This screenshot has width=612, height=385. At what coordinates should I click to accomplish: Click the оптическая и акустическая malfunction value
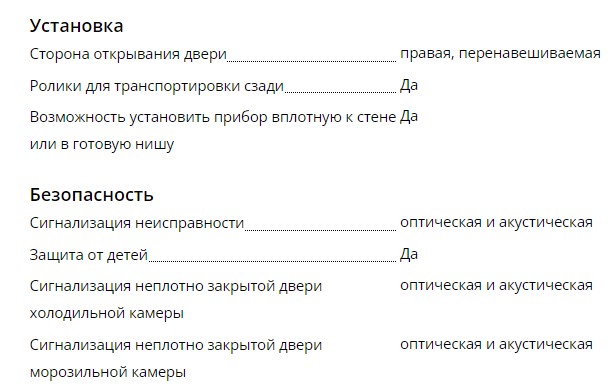point(496,223)
